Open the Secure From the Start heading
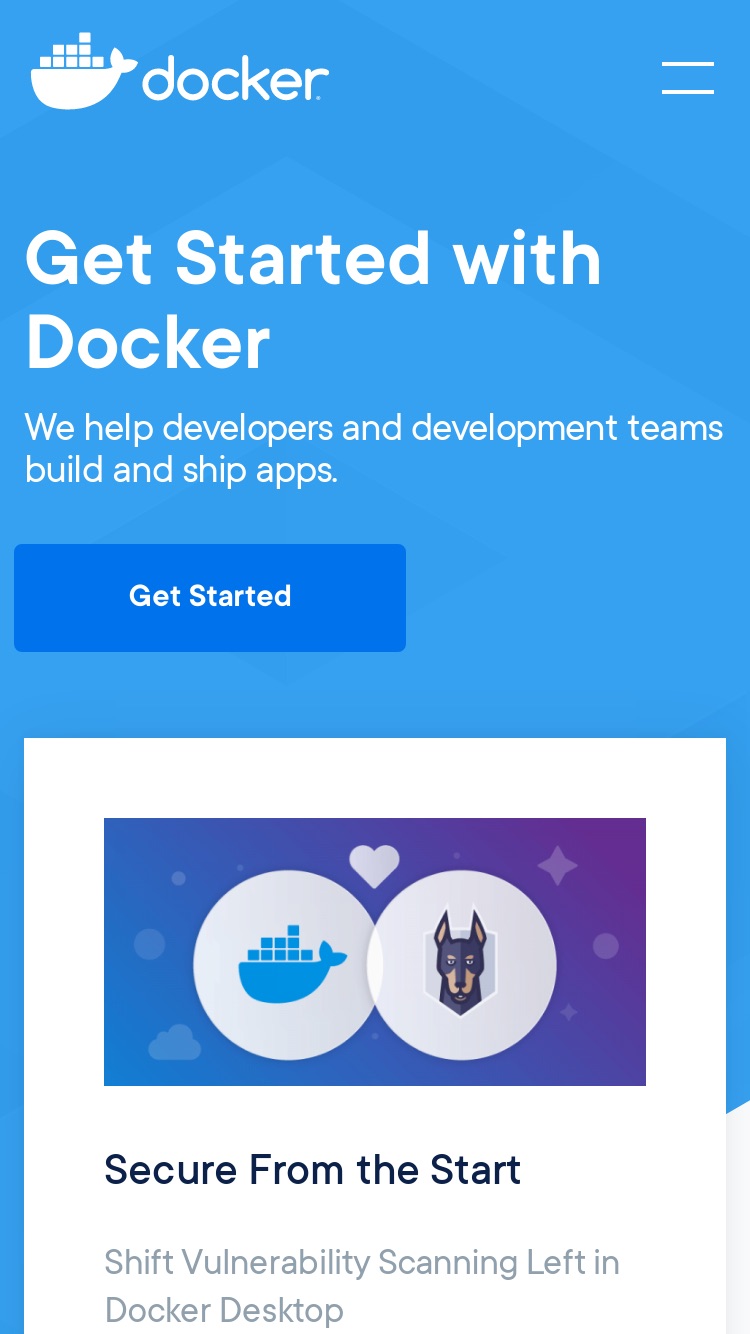The height and width of the screenshot is (1334, 750). pyautogui.click(x=313, y=1169)
